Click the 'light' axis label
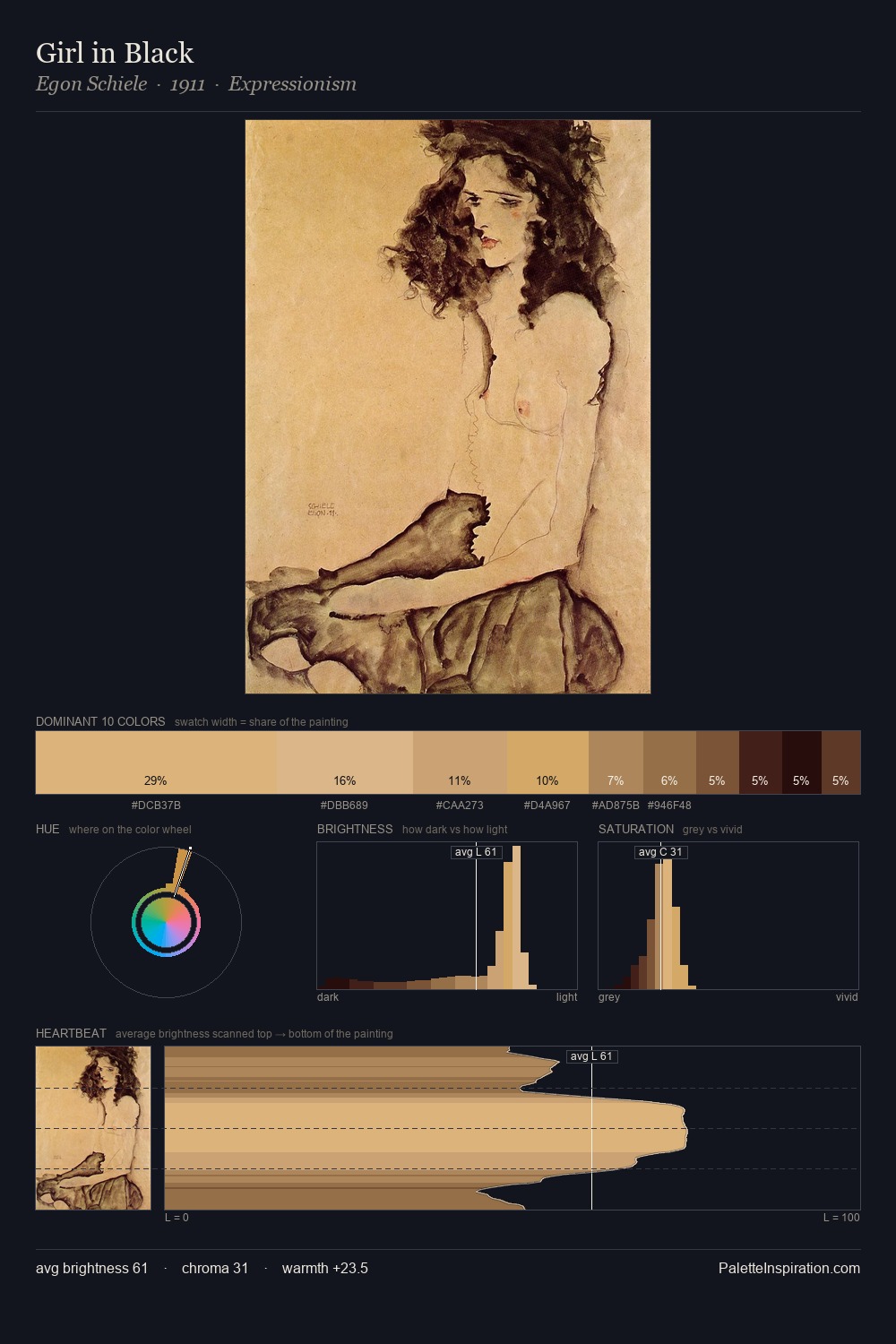 566,997
